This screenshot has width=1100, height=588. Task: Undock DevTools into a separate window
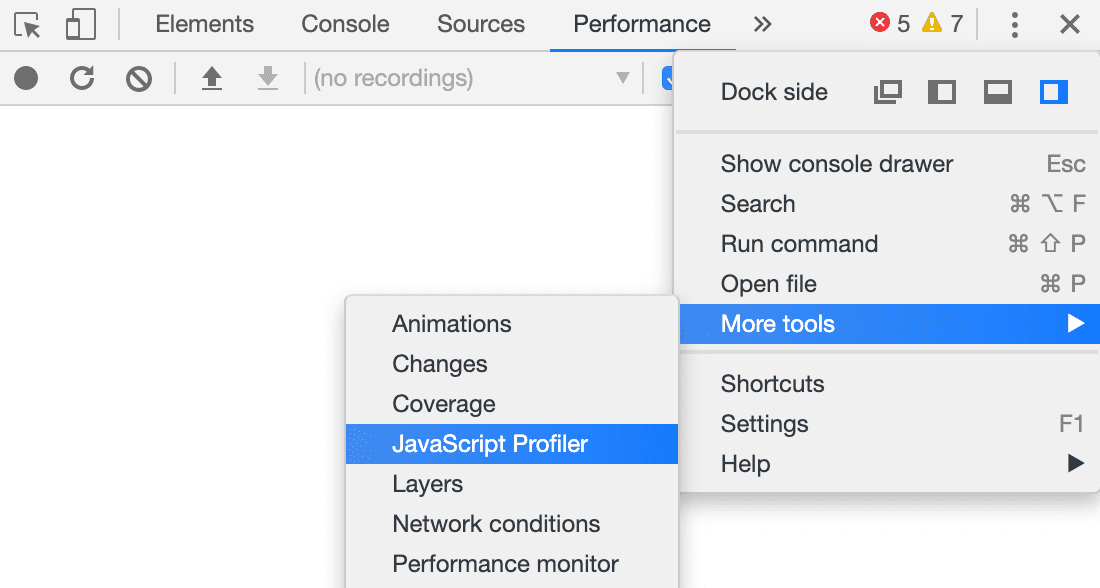pyautogui.click(x=887, y=92)
